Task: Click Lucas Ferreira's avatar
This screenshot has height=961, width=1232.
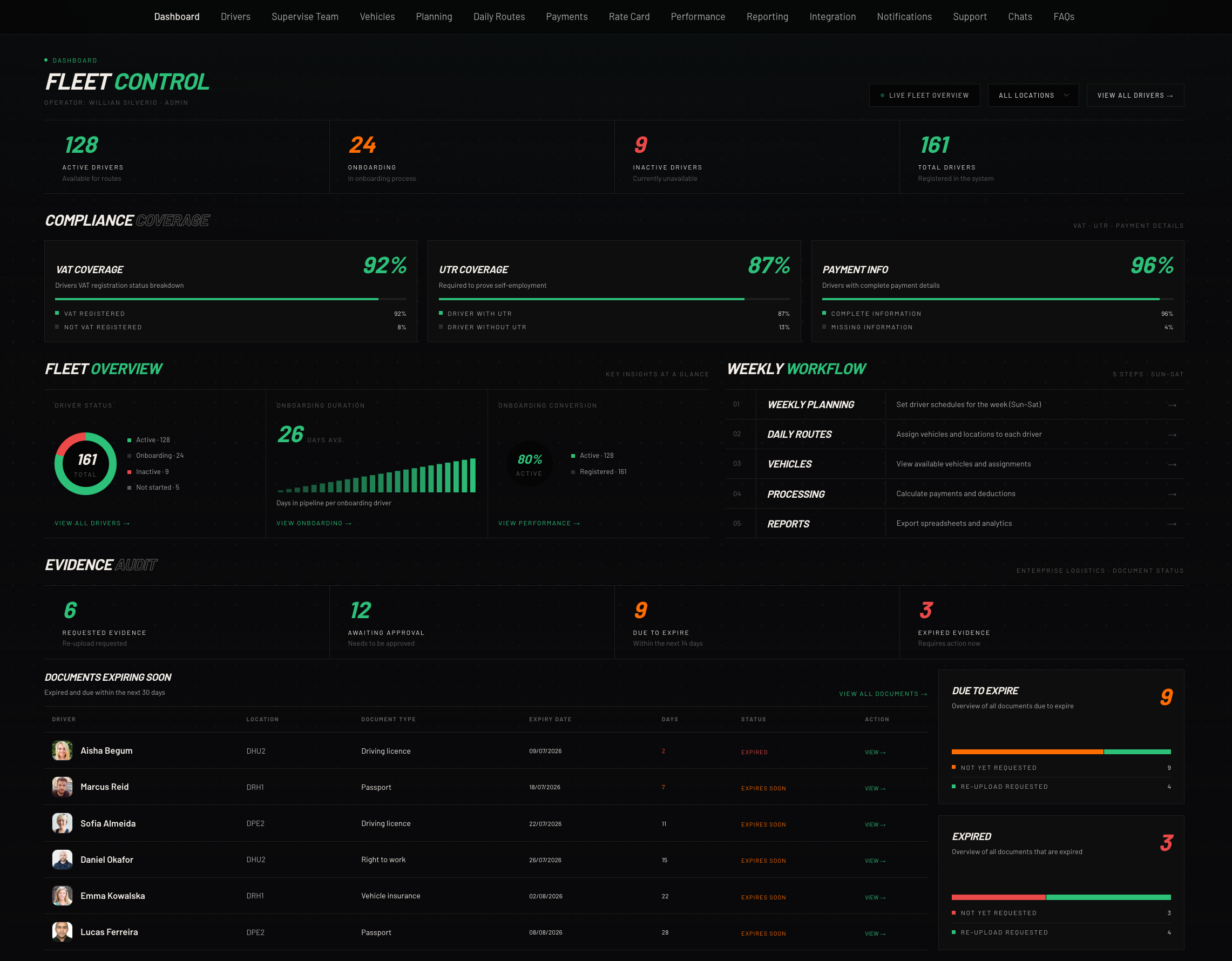Action: click(62, 932)
